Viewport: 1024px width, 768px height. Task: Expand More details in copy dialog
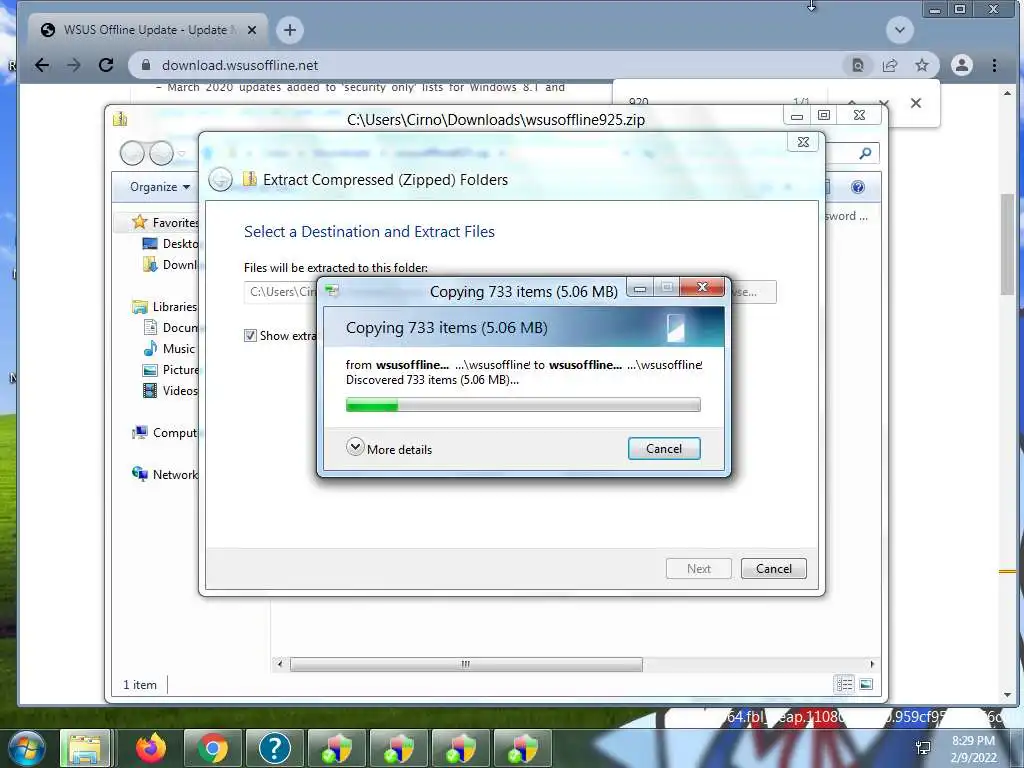[389, 449]
